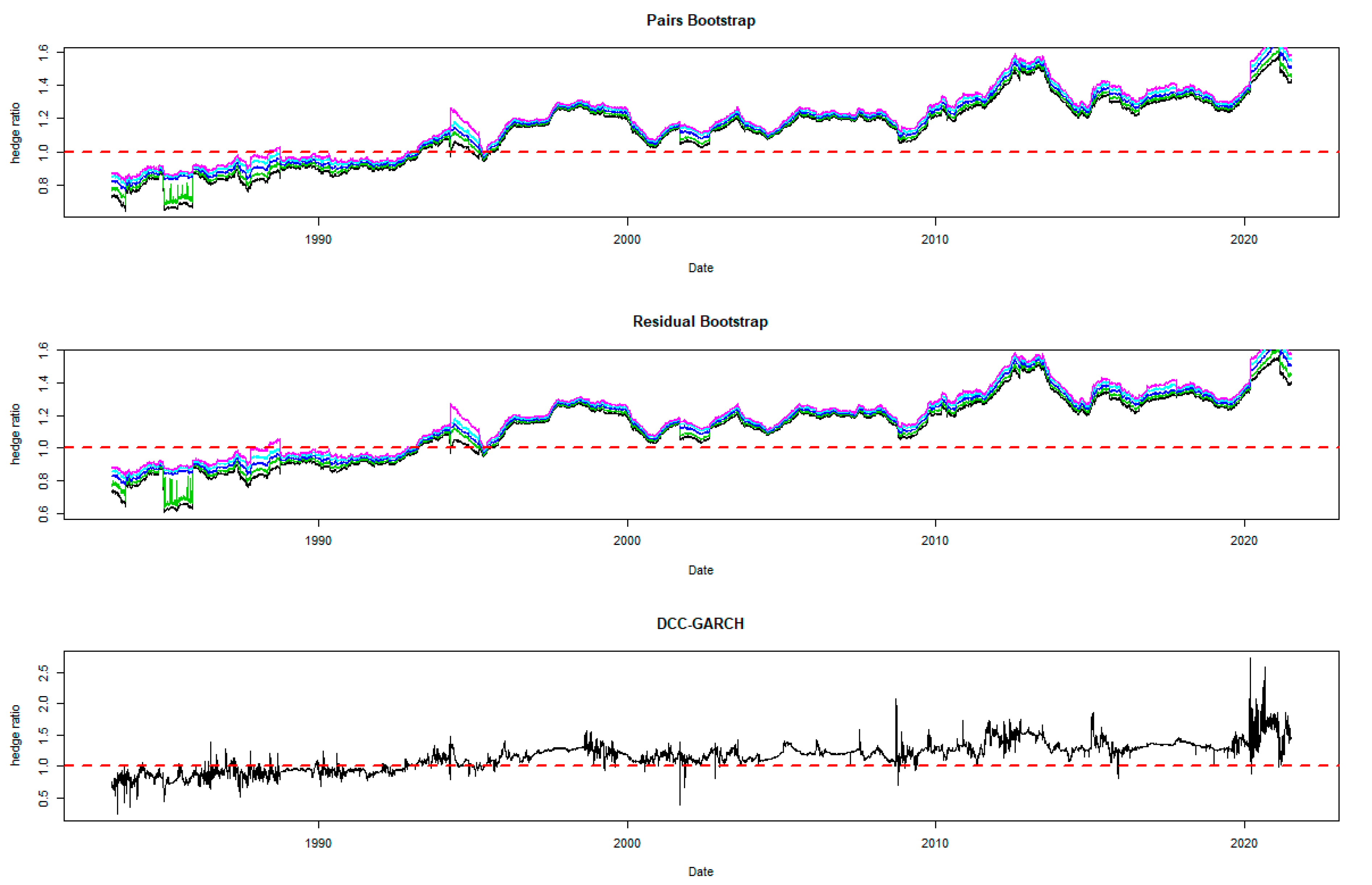The width and height of the screenshot is (1372, 885).
Task: Click the Date axis label under Pairs Bootstrap
Action: click(700, 268)
